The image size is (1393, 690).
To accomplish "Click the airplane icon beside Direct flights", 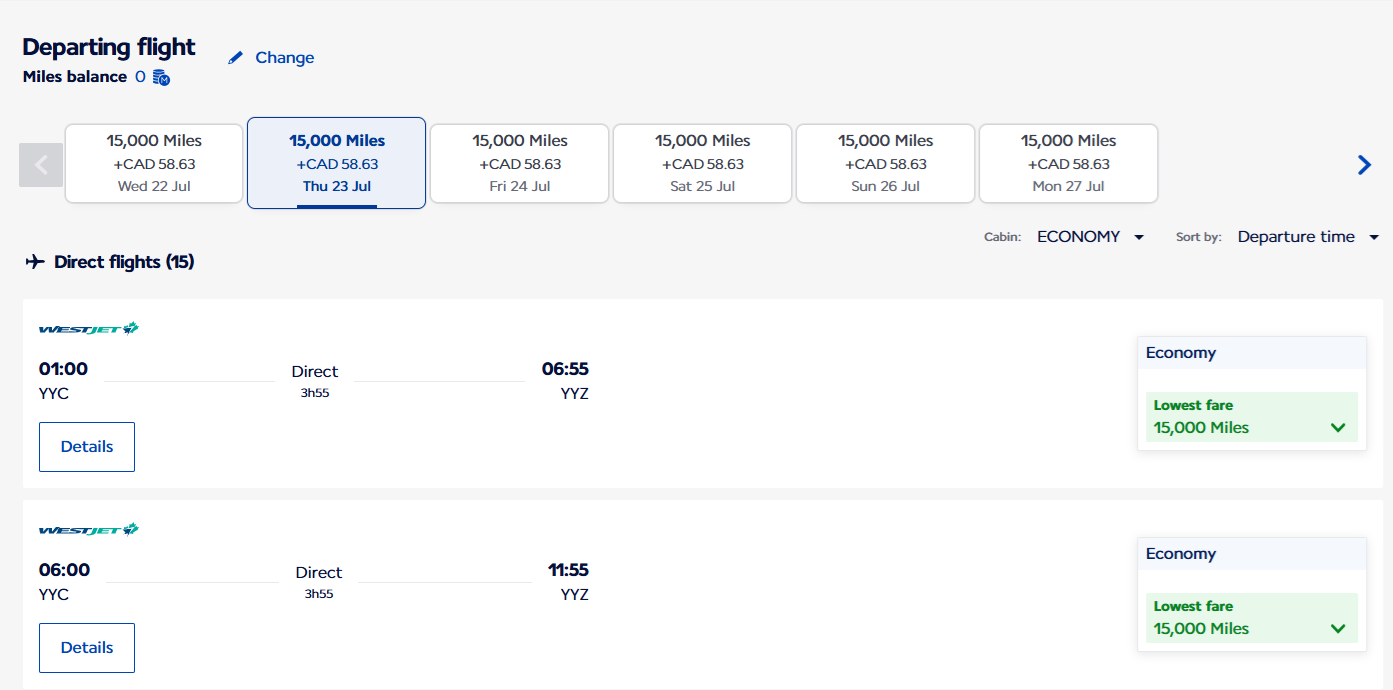I will 35,262.
